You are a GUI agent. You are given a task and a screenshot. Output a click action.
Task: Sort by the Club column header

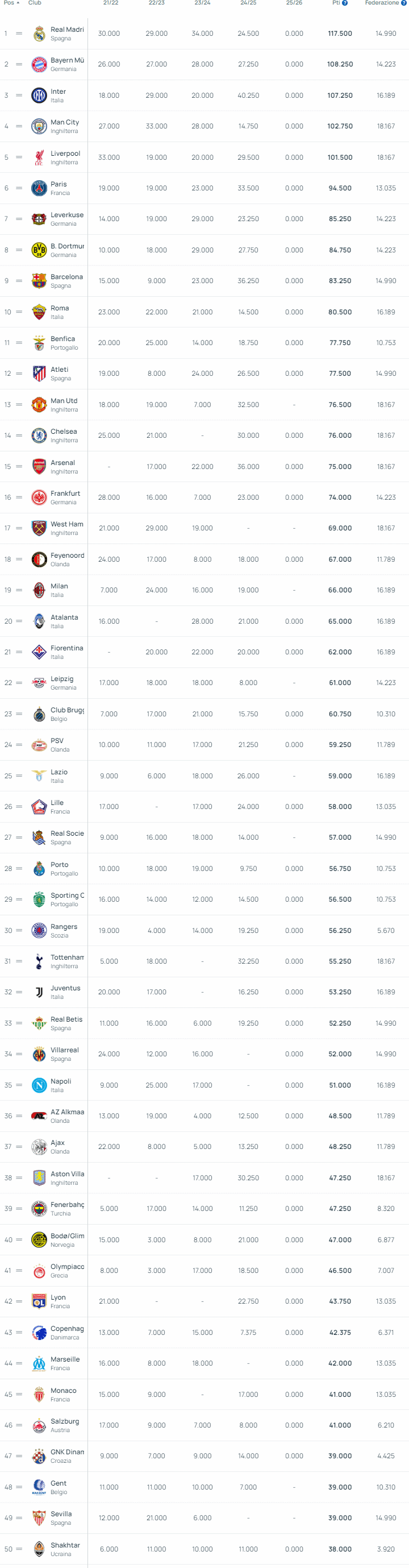[x=35, y=3]
